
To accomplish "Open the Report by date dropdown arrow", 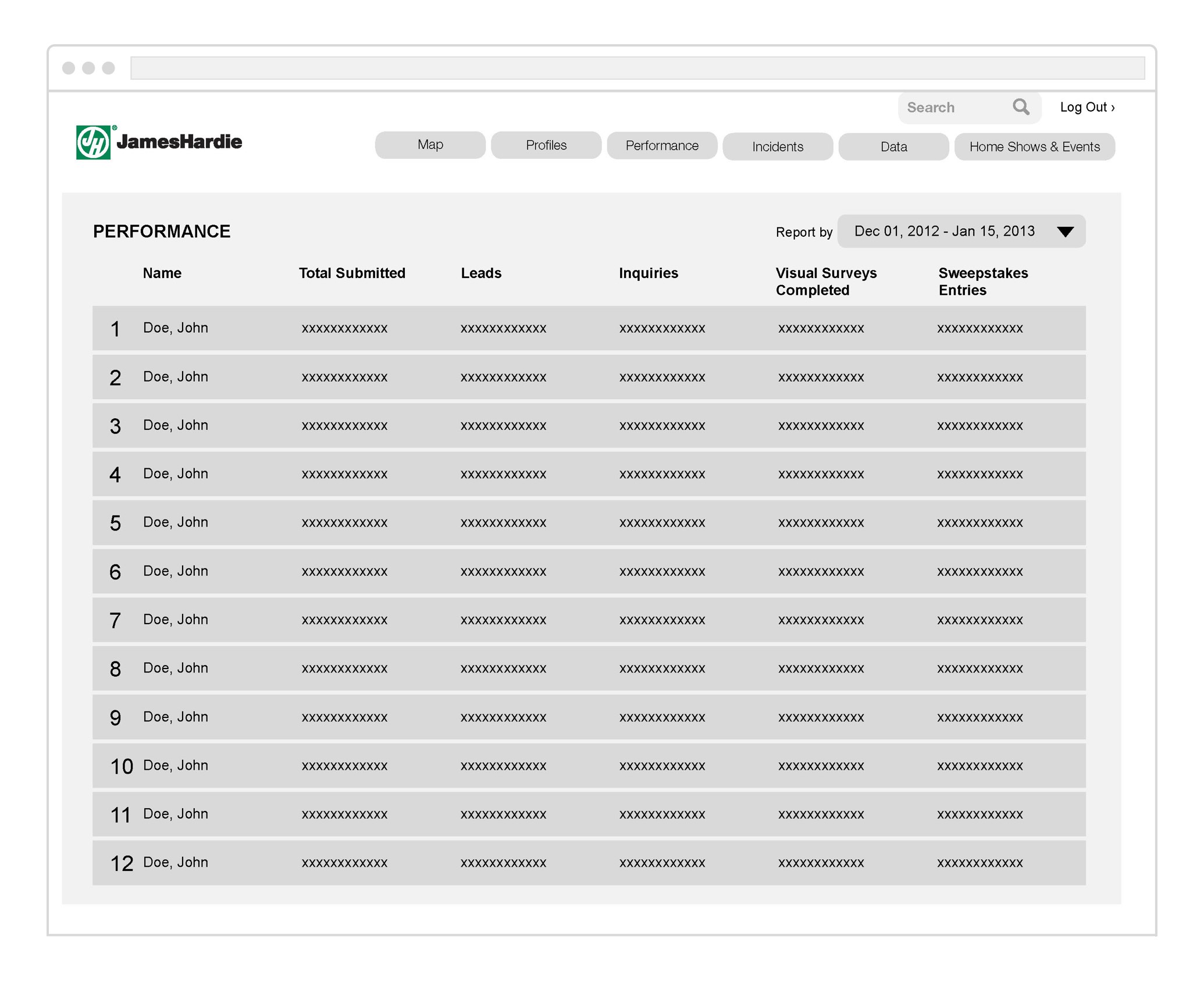I will (1065, 232).
